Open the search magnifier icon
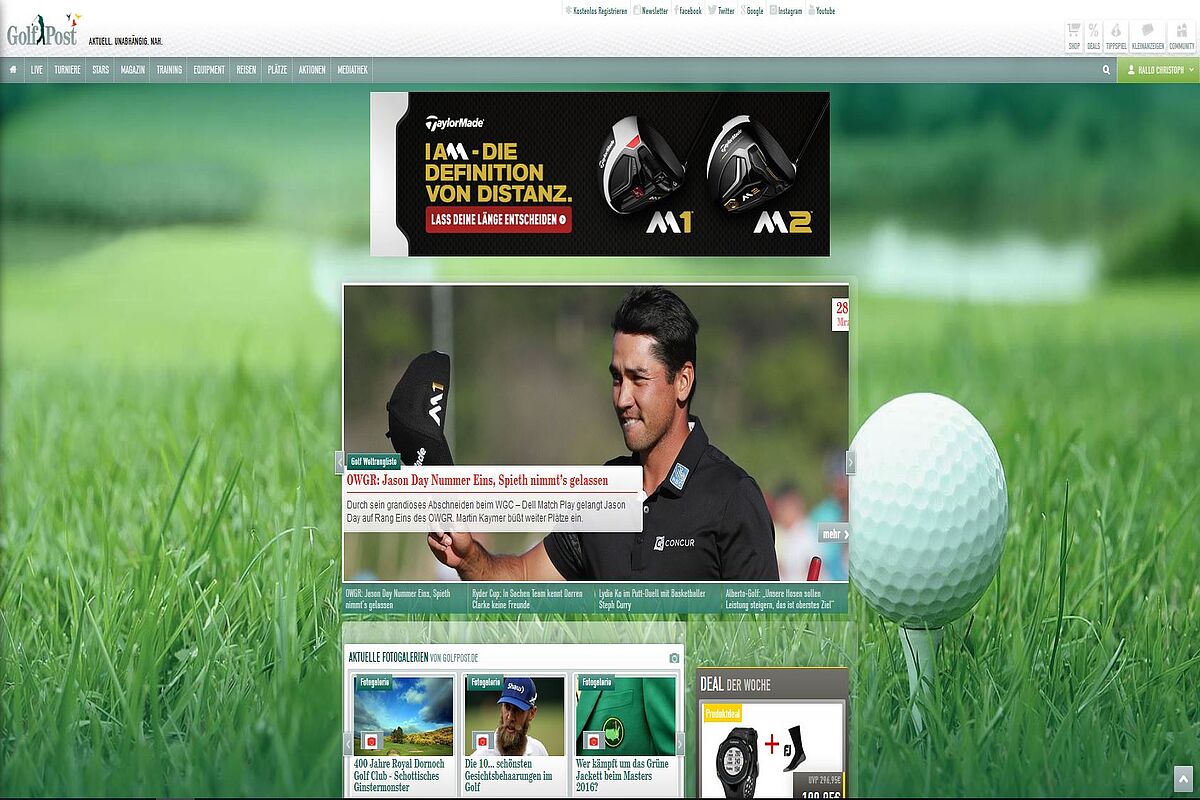This screenshot has height=800, width=1200. (1106, 70)
